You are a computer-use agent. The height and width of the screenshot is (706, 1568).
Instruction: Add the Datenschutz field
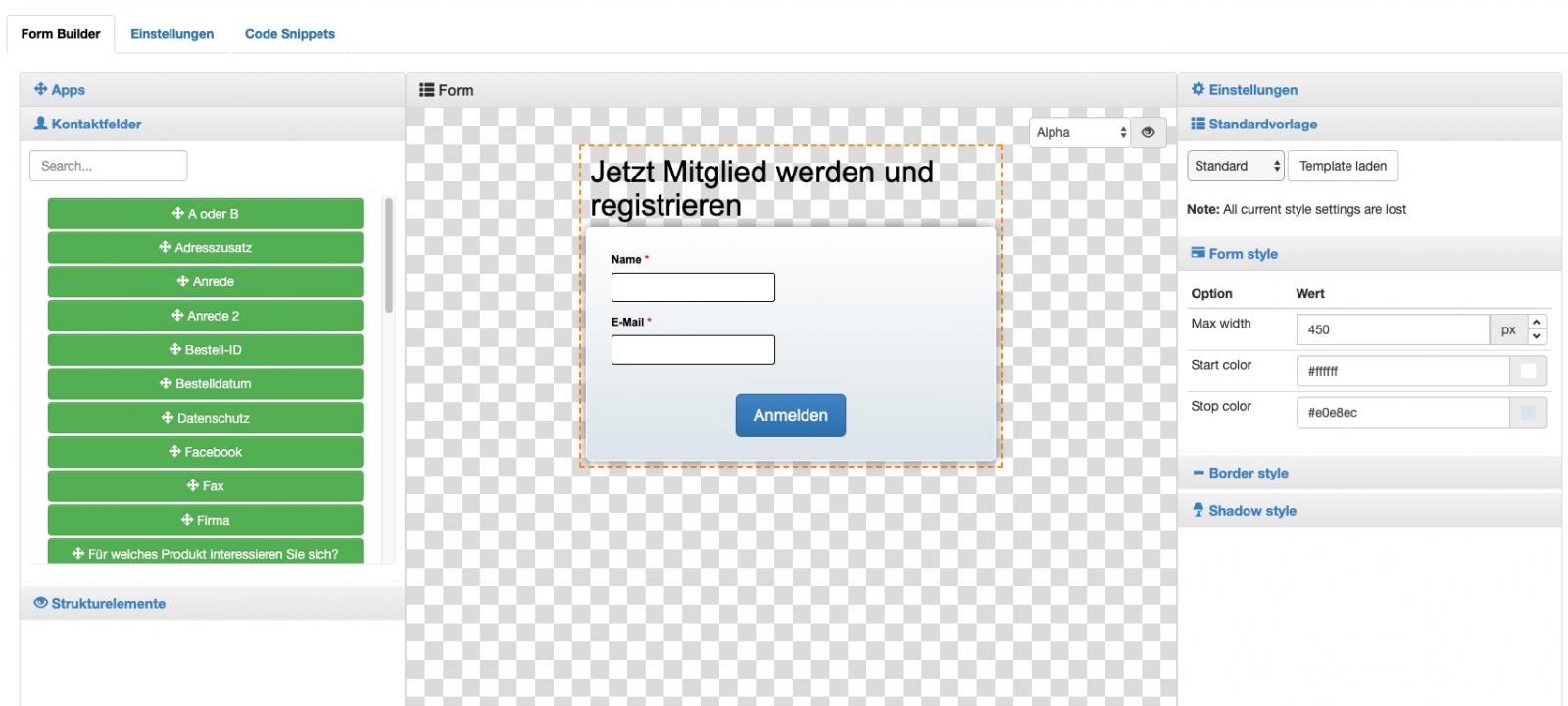205,418
